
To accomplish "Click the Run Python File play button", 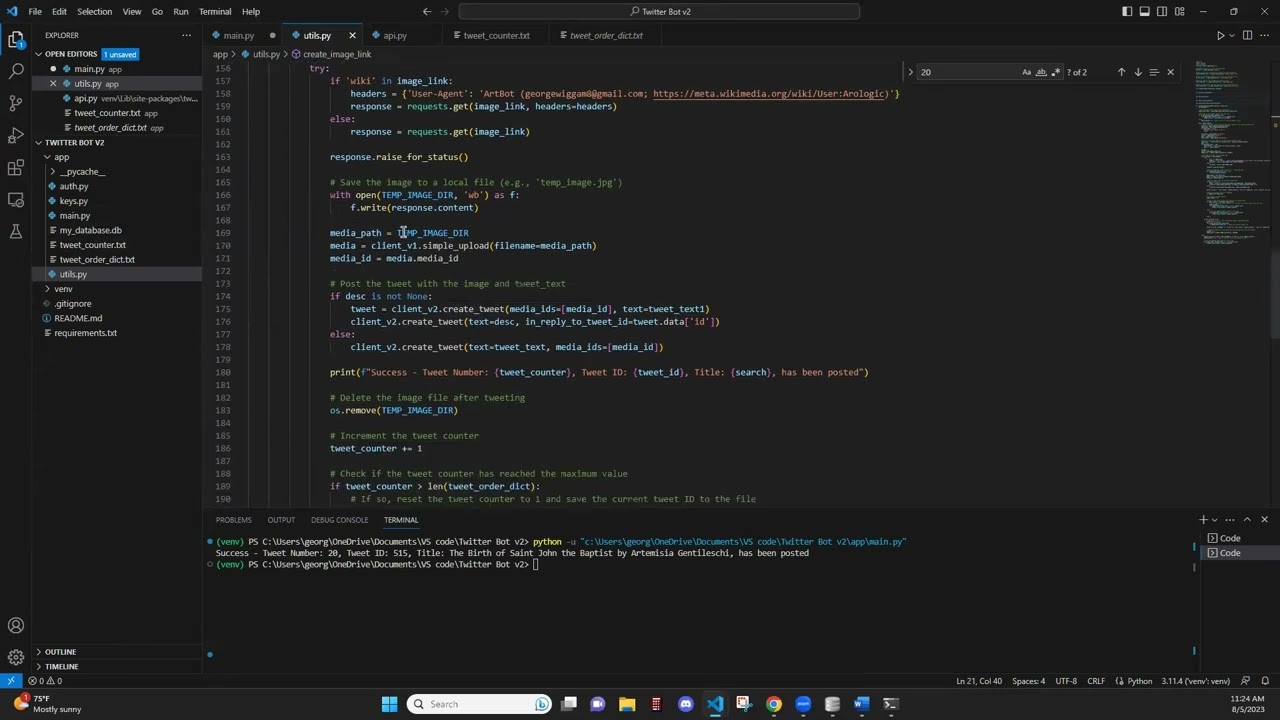I will (x=1220, y=35).
